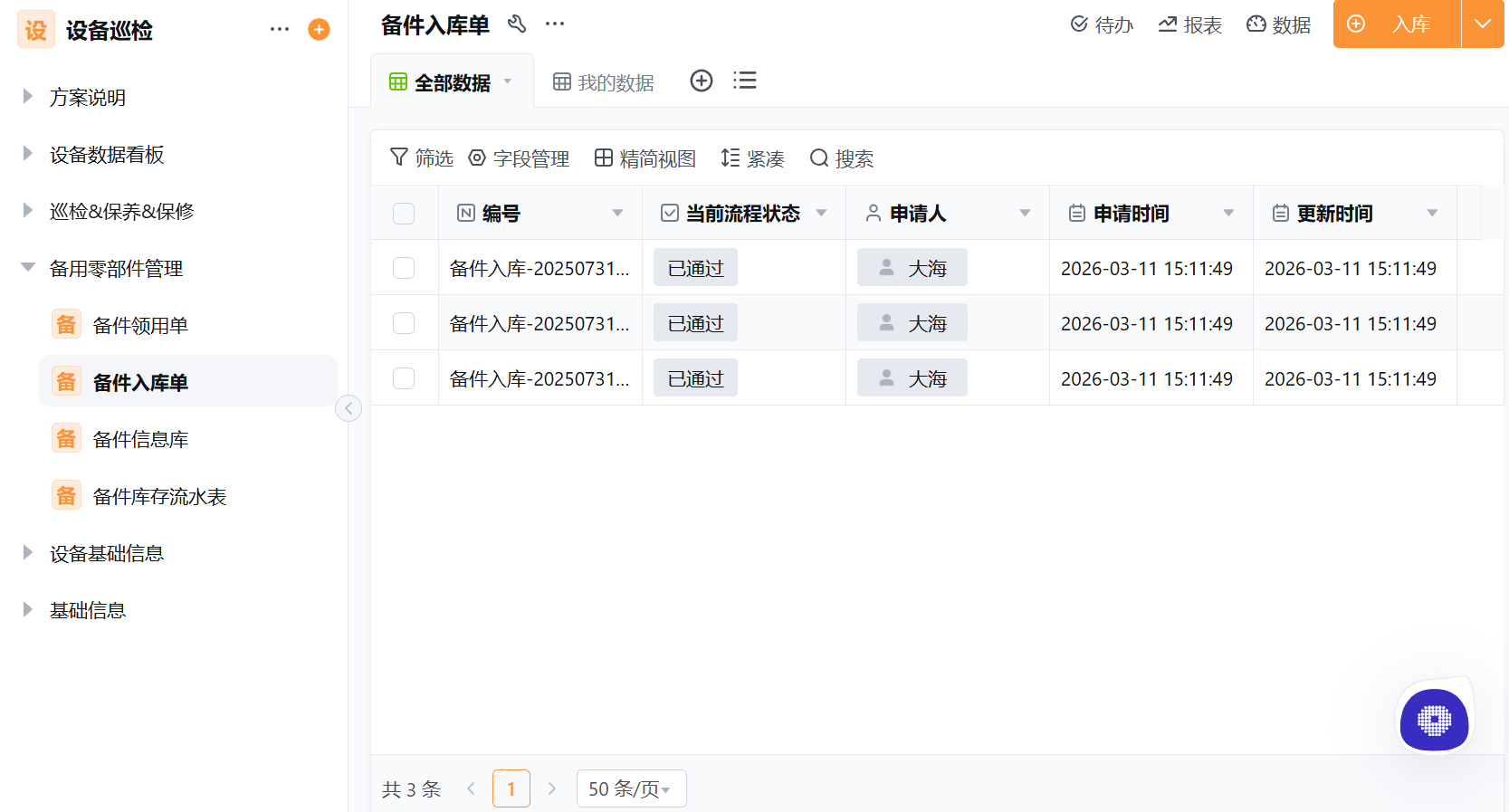Open the 申请人 column dropdown arrow
The height and width of the screenshot is (812, 1509).
tap(1025, 214)
